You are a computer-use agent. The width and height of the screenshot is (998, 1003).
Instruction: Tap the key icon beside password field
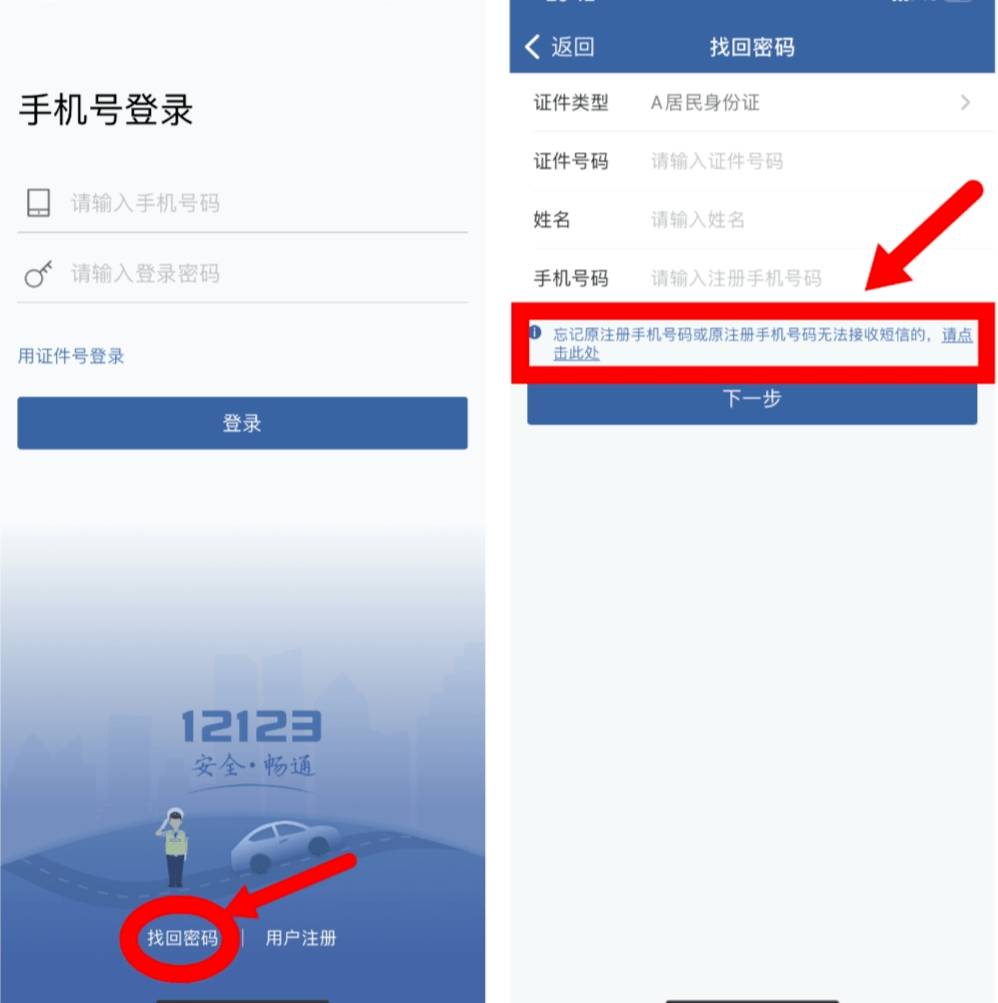pyautogui.click(x=38, y=274)
